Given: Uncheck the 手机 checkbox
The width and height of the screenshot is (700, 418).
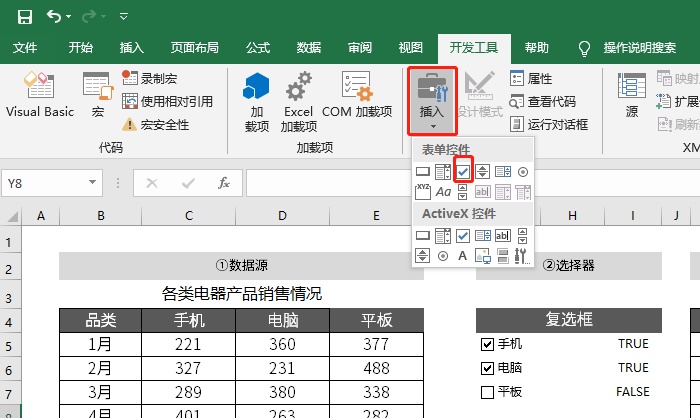Looking at the screenshot, I should [x=488, y=344].
